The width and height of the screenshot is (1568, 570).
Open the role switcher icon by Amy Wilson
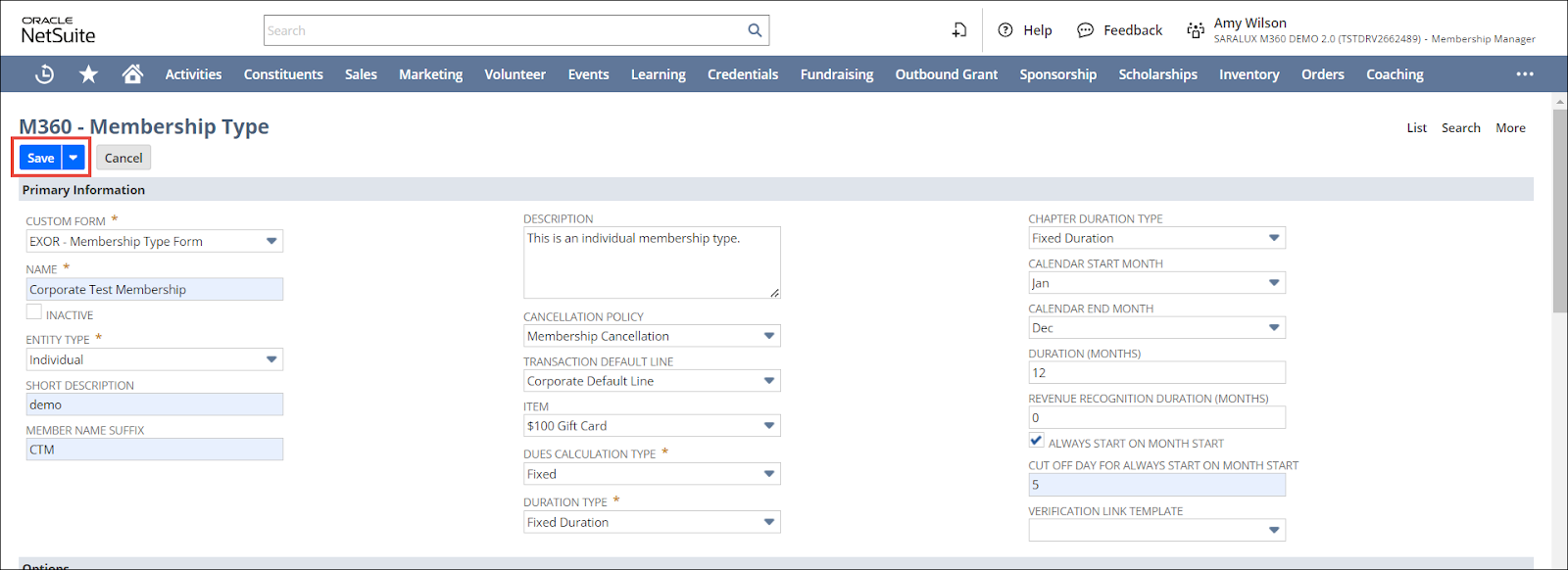(x=1196, y=30)
